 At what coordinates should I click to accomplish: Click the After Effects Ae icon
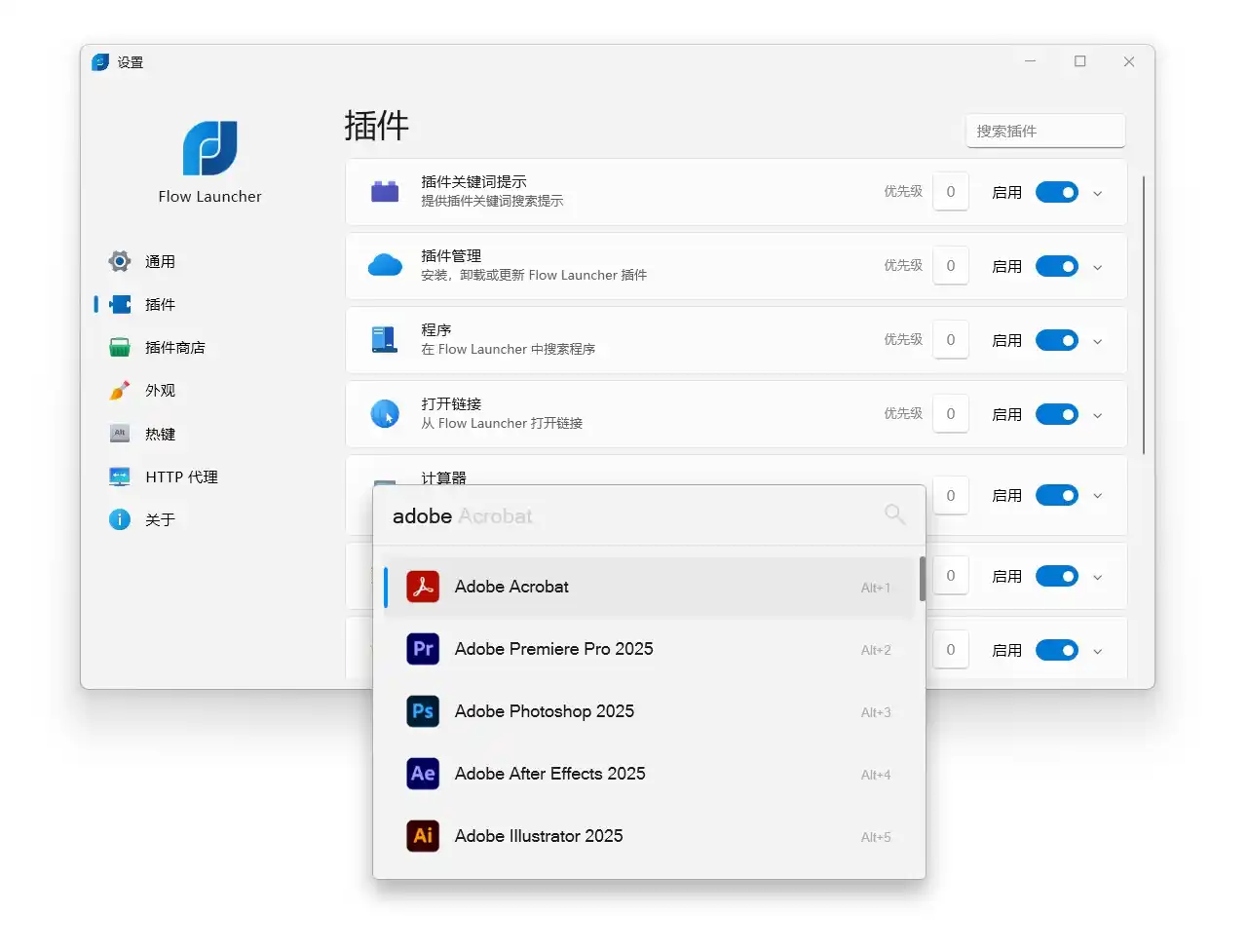coord(423,774)
